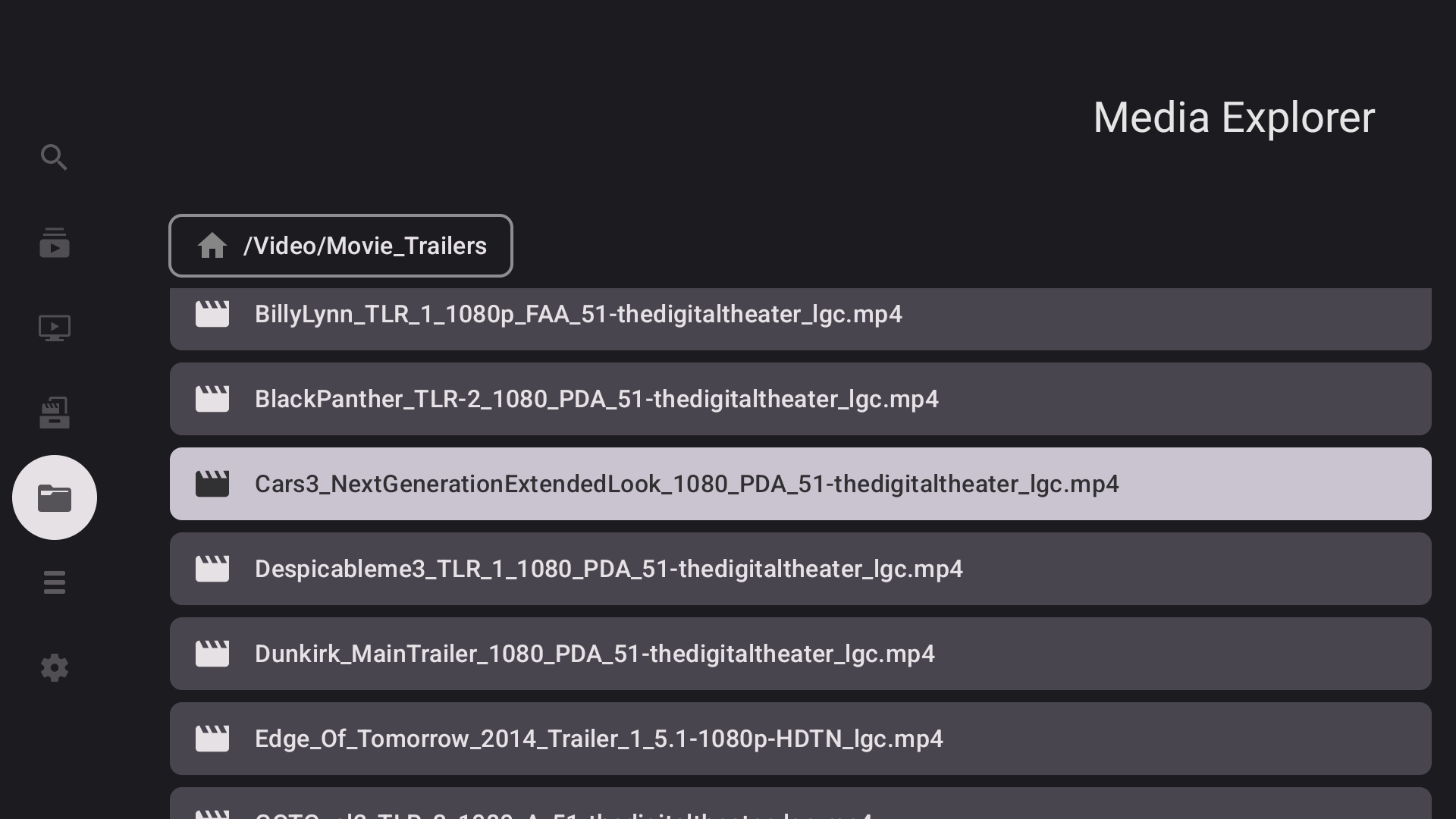Image resolution: width=1456 pixels, height=819 pixels.
Task: Select the live TV monitor icon
Action: (x=54, y=328)
